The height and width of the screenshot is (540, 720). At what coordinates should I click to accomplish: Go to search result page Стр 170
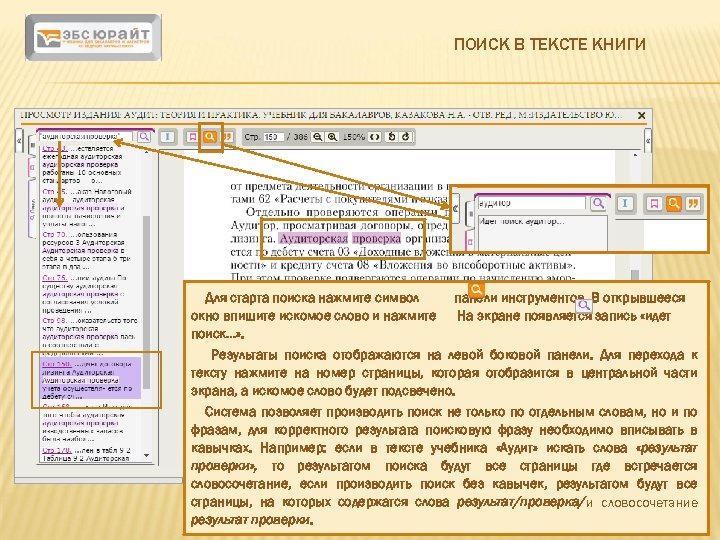pyautogui.click(x=57, y=450)
